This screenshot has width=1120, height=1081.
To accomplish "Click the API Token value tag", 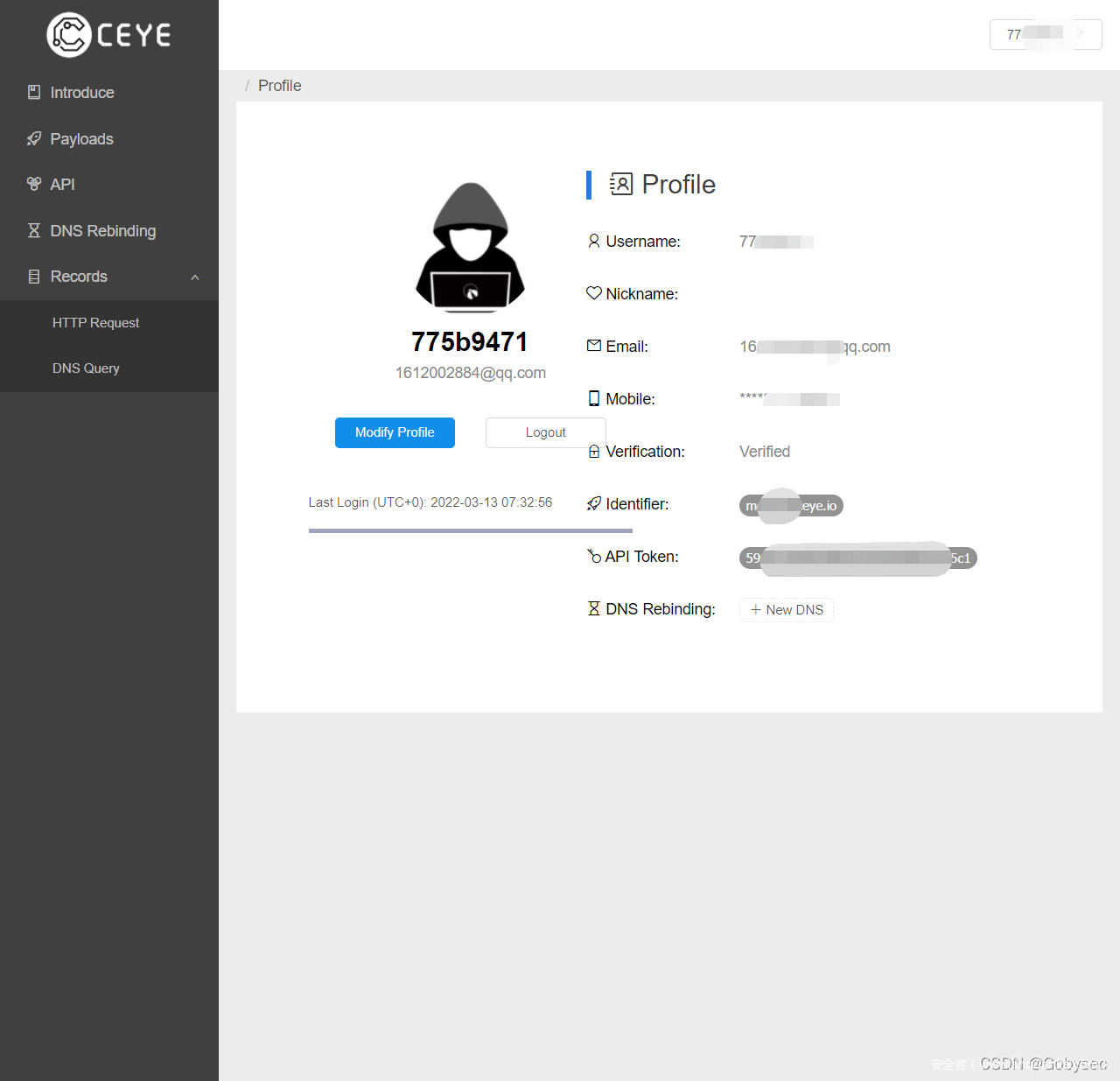I will pos(857,558).
